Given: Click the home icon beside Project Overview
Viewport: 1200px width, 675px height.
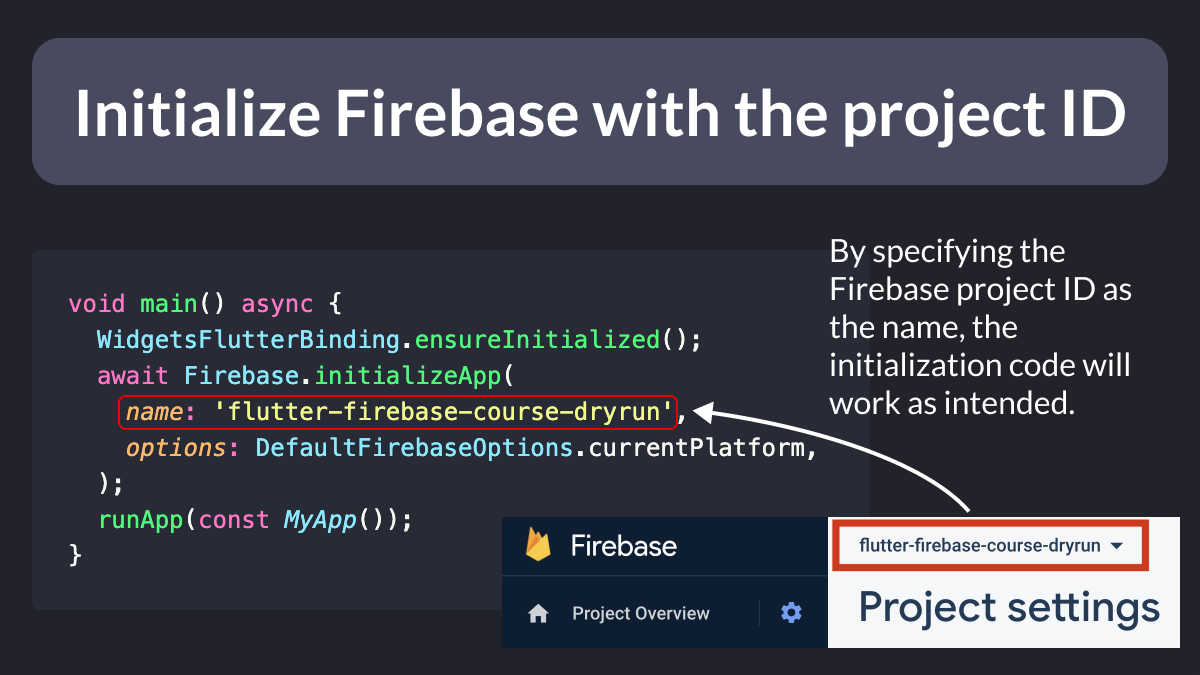Looking at the screenshot, I should 538,613.
